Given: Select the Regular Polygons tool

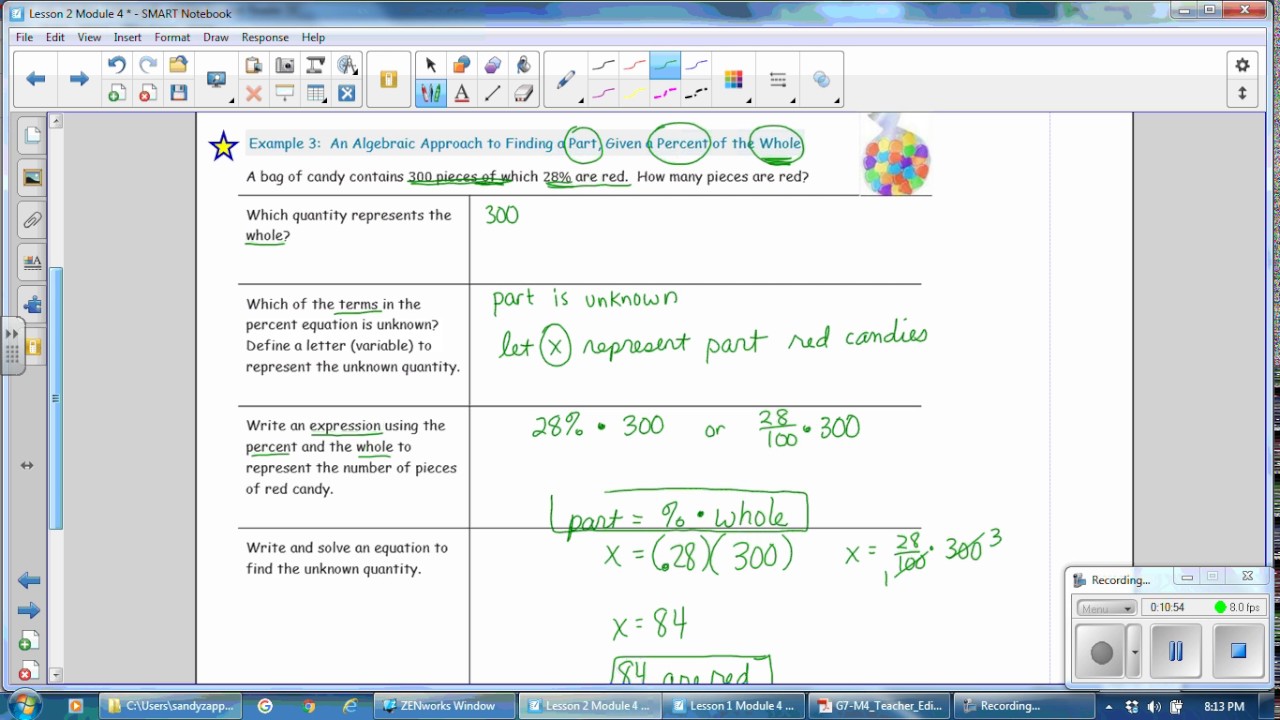Looking at the screenshot, I should (x=493, y=65).
